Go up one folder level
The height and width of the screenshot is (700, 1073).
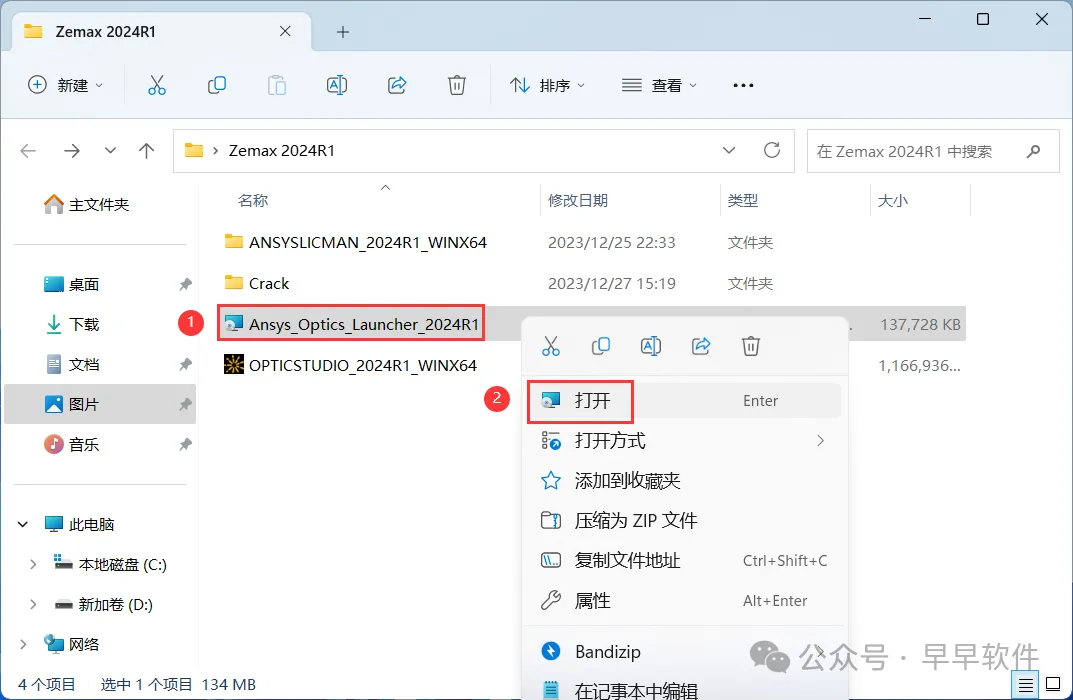tap(146, 151)
